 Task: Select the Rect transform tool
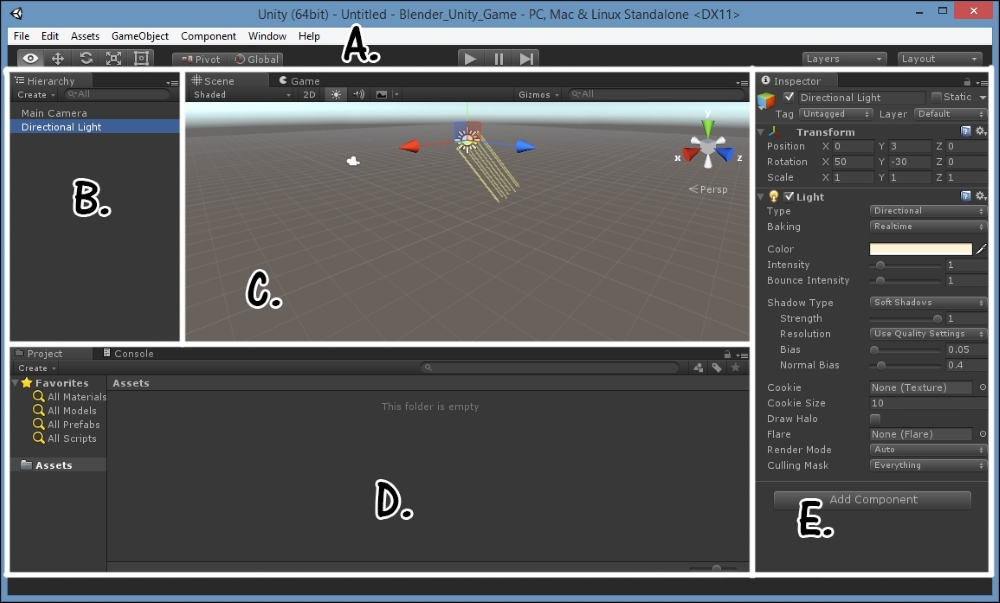tap(141, 59)
